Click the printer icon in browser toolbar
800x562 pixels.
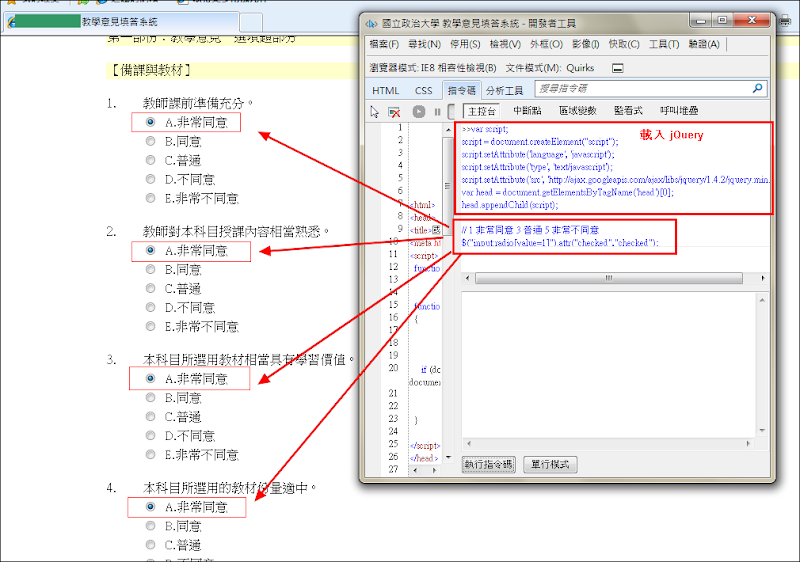(x=785, y=21)
